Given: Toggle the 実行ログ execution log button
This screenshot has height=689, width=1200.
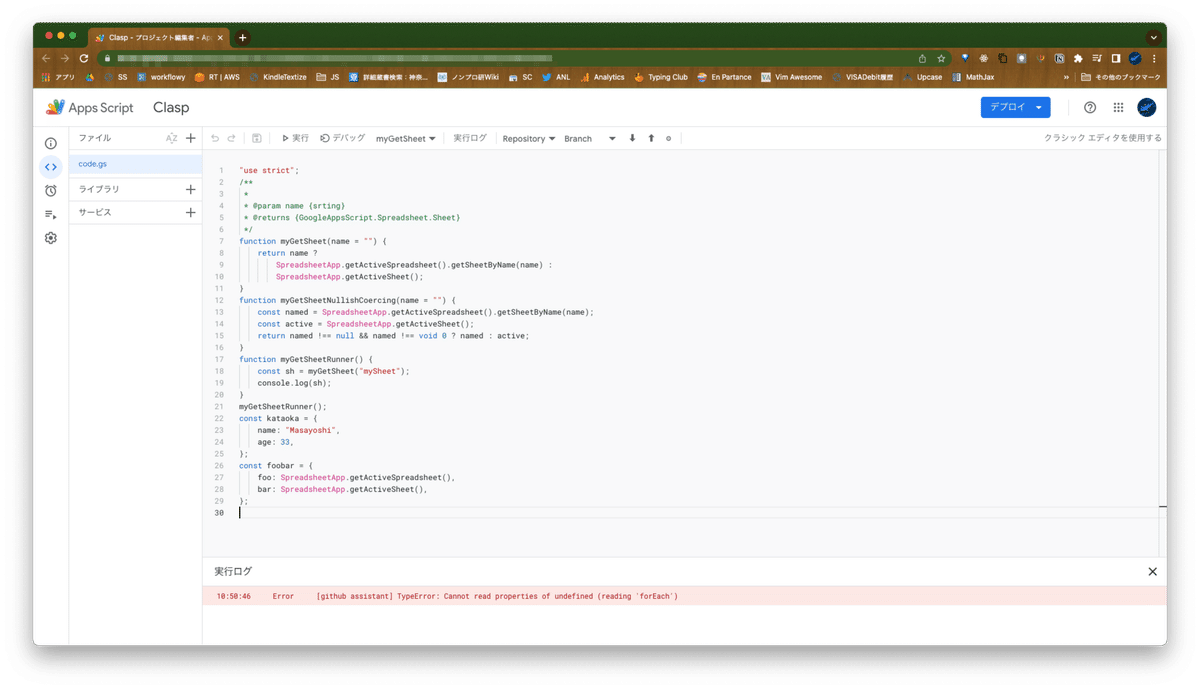Looking at the screenshot, I should coord(470,138).
